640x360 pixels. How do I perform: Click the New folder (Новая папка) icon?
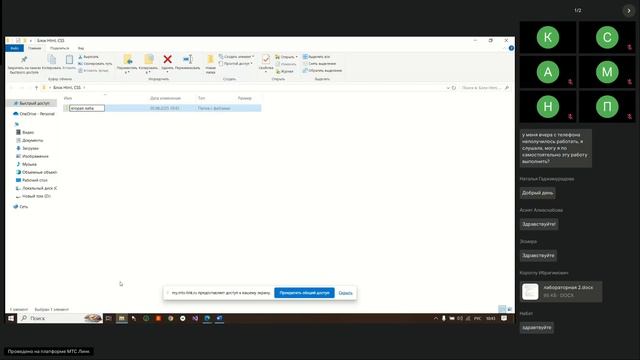click(x=211, y=60)
